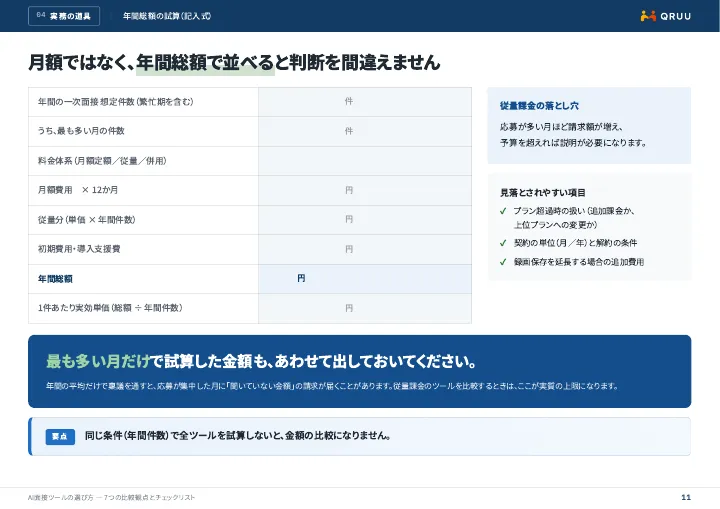Click header text 年間総額の試算(記入式)
This screenshot has height=509, width=720.
(x=167, y=16)
